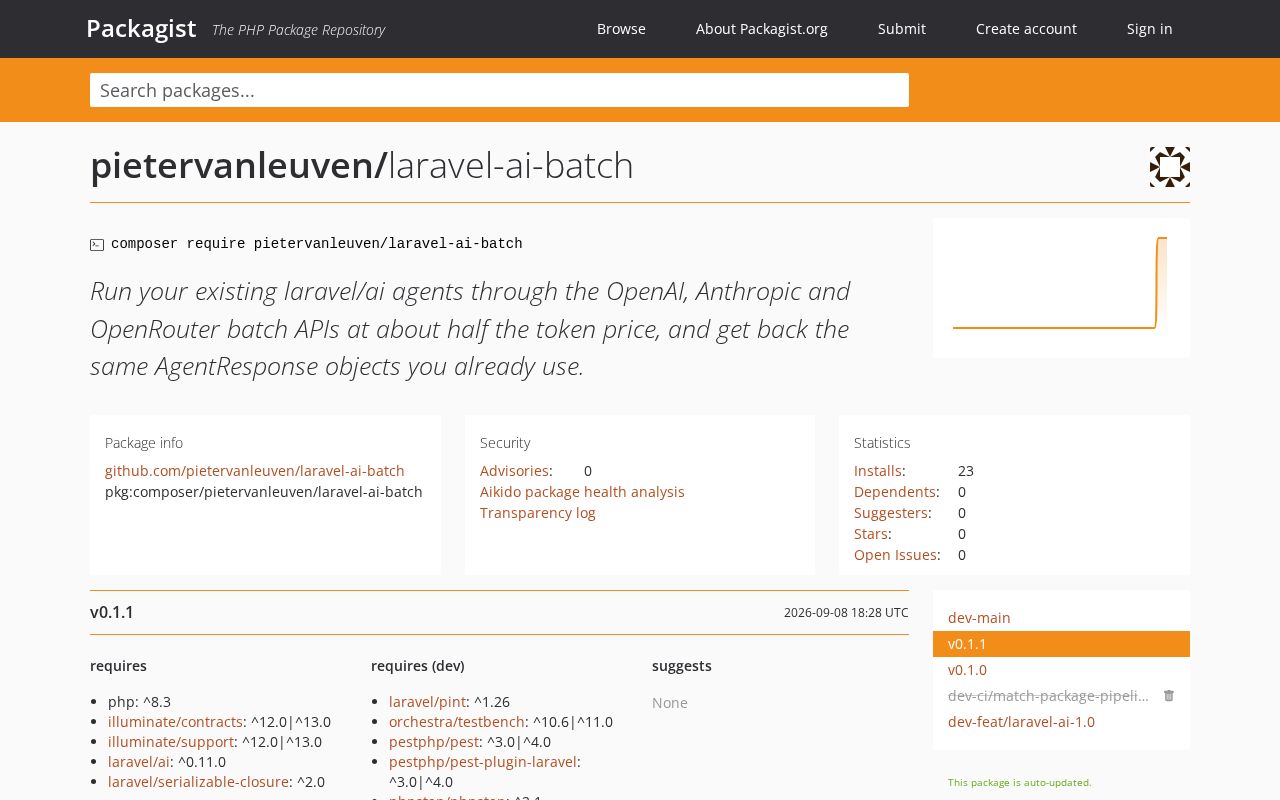The height and width of the screenshot is (800, 1280).
Task: Open the Transparency log link
Action: point(538,513)
